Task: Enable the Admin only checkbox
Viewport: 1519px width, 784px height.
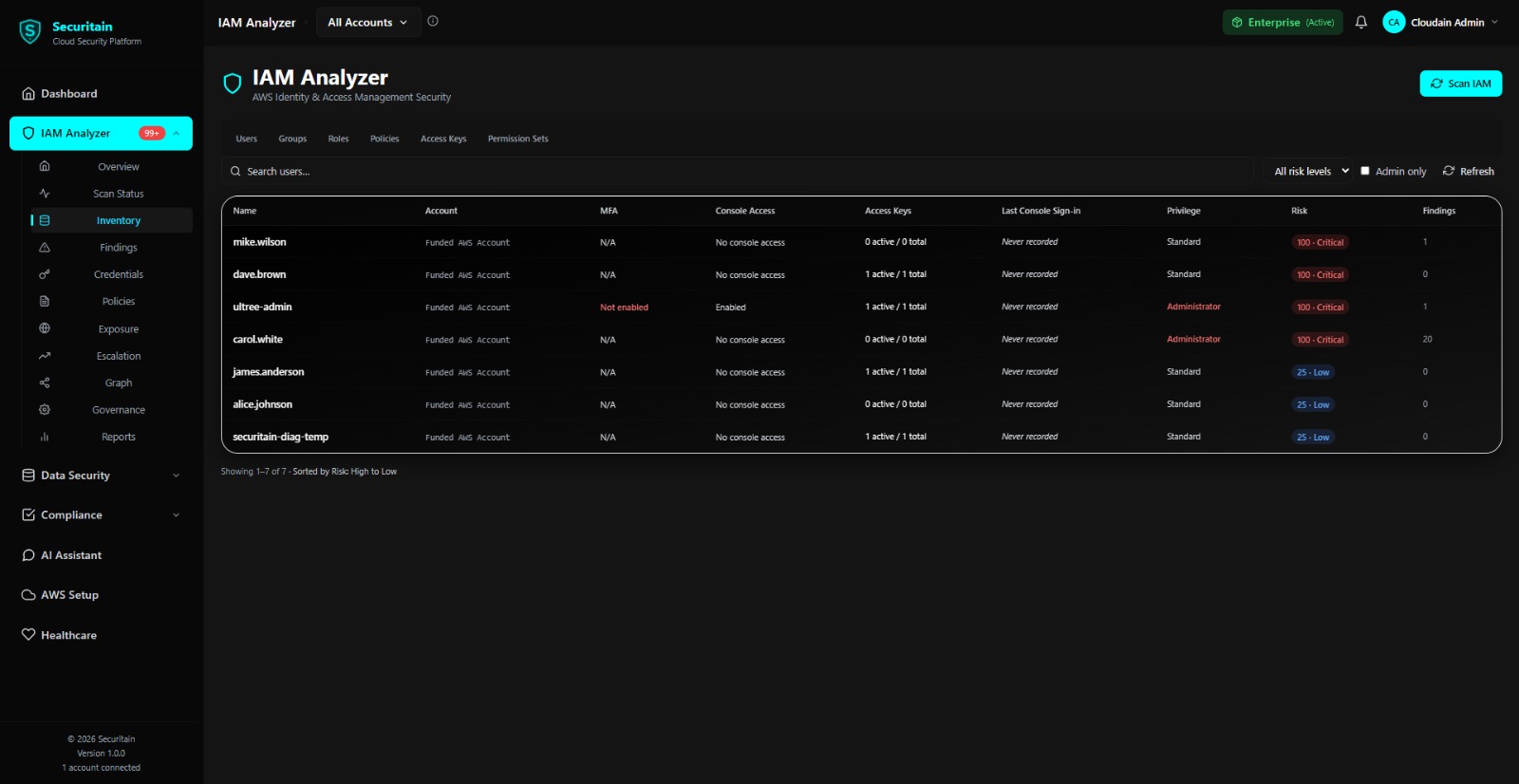Action: [x=1365, y=171]
